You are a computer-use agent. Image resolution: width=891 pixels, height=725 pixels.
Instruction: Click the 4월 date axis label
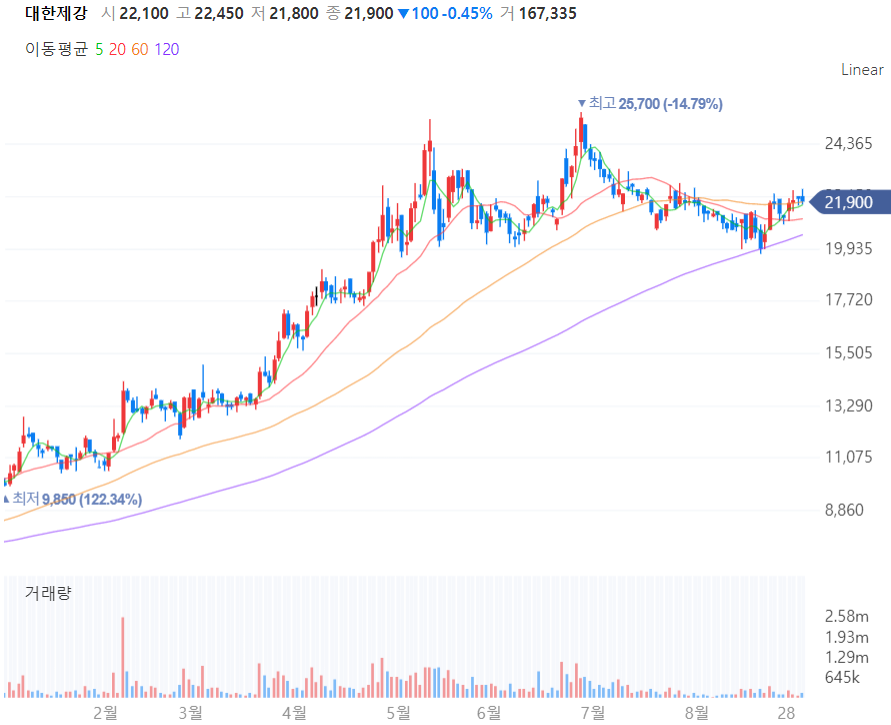294,712
